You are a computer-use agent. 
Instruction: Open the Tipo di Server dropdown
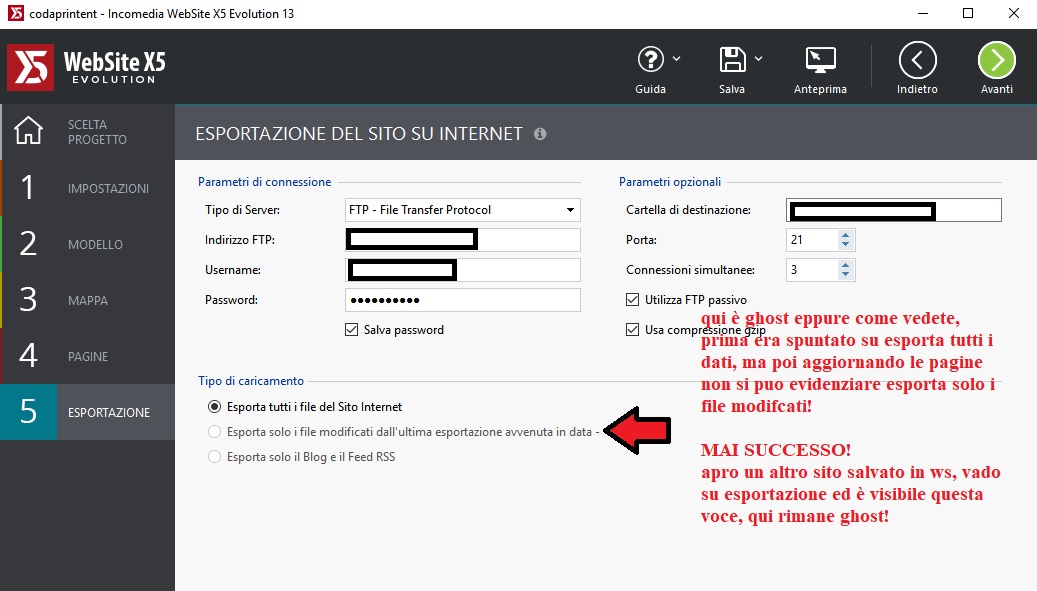pyautogui.click(x=463, y=210)
